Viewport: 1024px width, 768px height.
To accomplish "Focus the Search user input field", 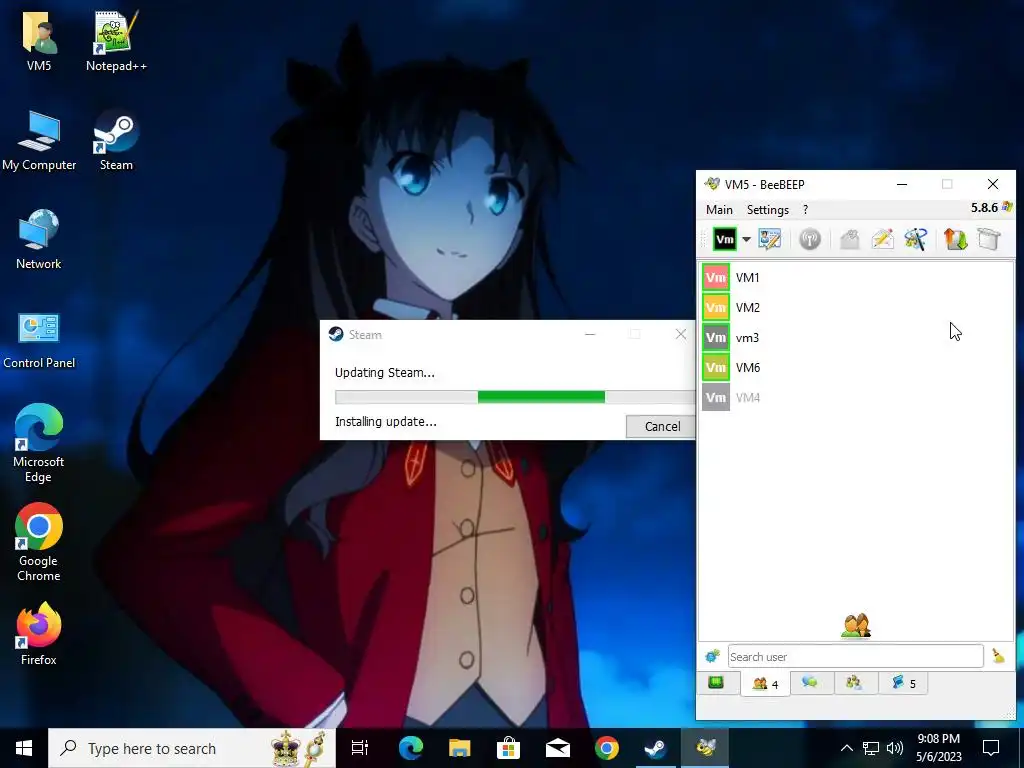I will (855, 656).
